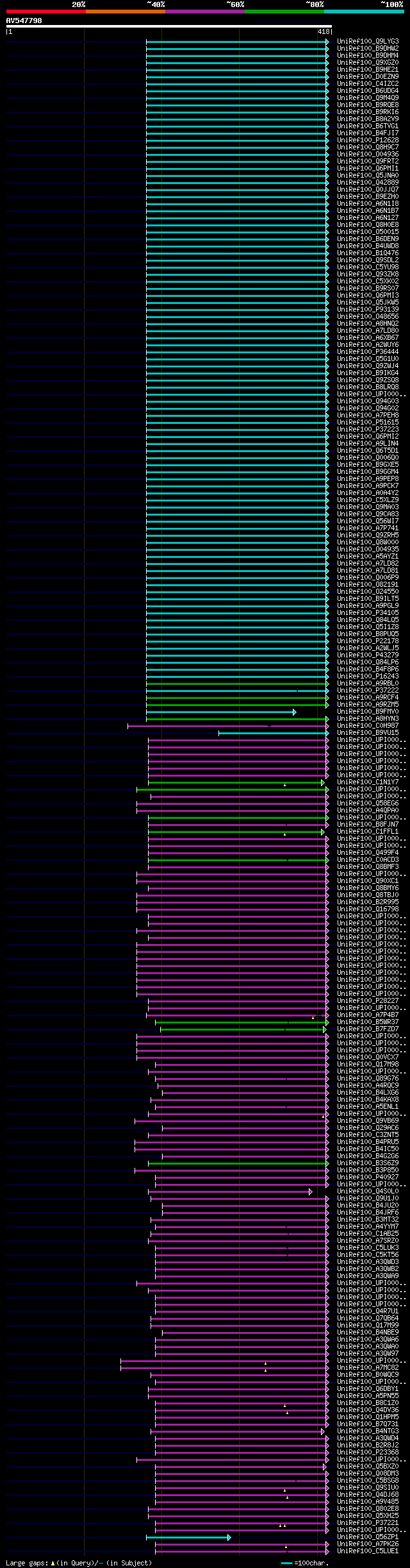
Task: Select the UniRef100_B8LRQ8 label
Action: click(x=368, y=387)
